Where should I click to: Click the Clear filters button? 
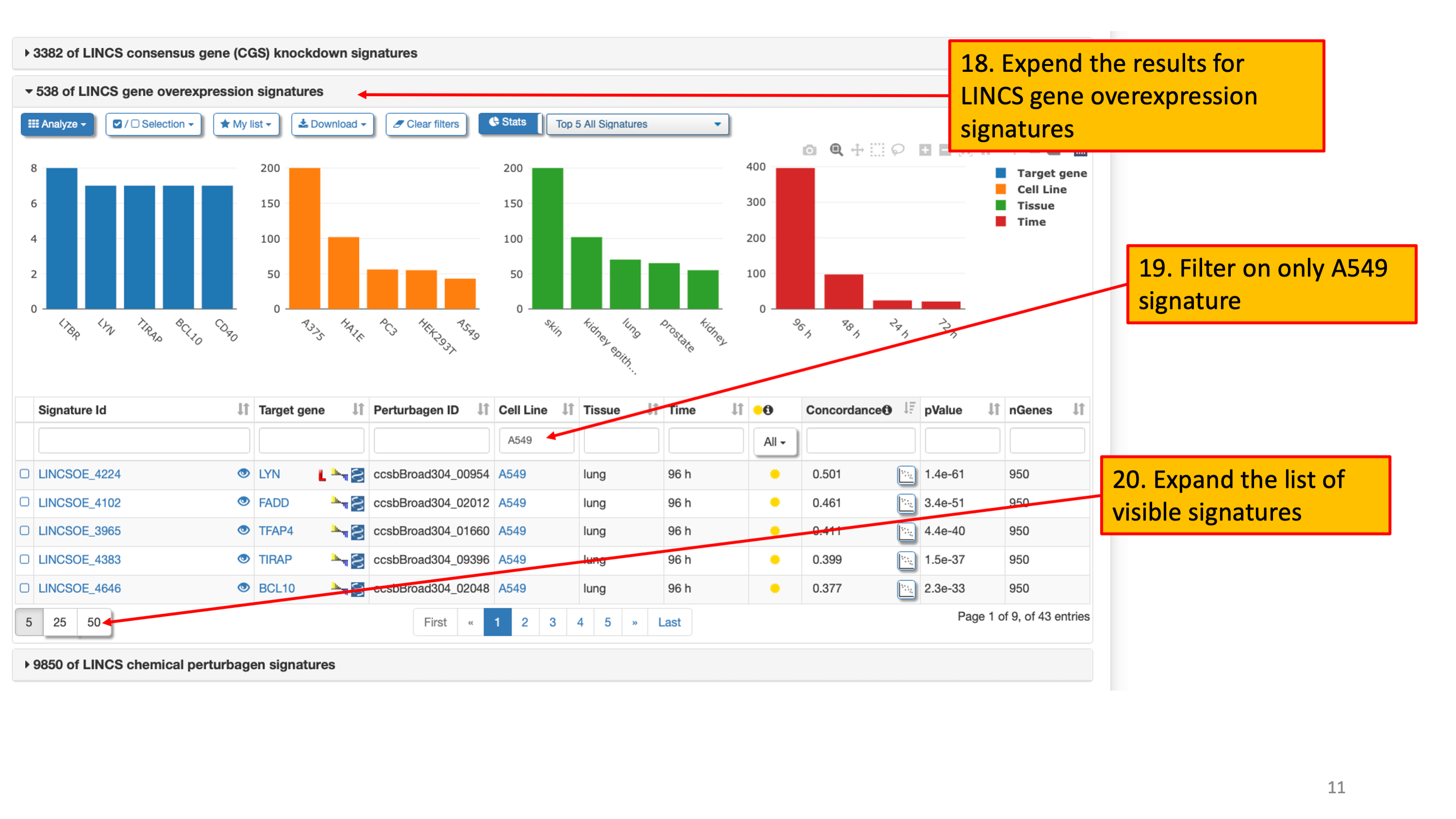click(x=426, y=124)
